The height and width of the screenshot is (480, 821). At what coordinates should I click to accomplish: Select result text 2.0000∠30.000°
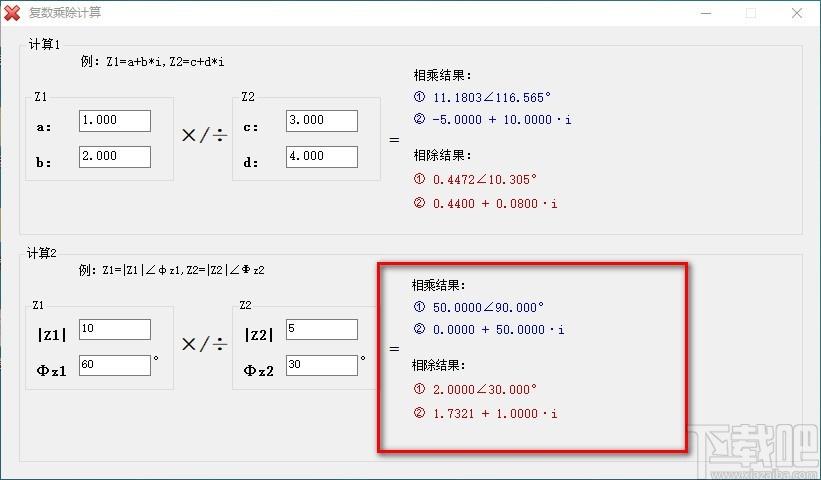[484, 389]
